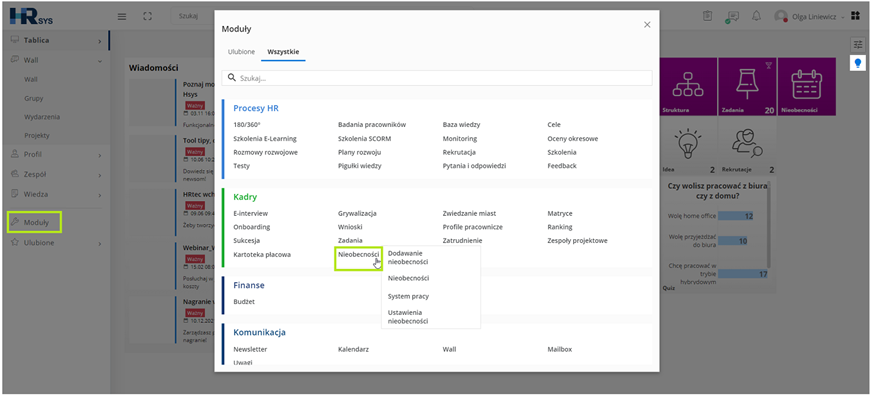Click the modules Szukaj search field
872x397 pixels.
[x=437, y=78]
